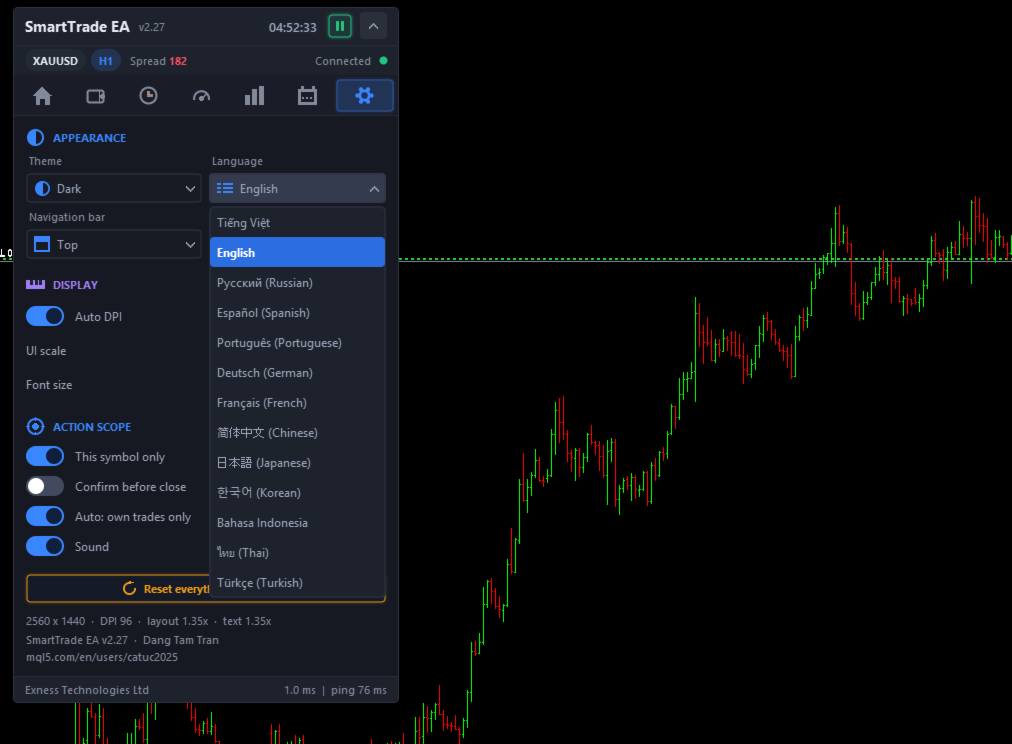
Task: Open the bar chart statistics tab
Action: (254, 96)
